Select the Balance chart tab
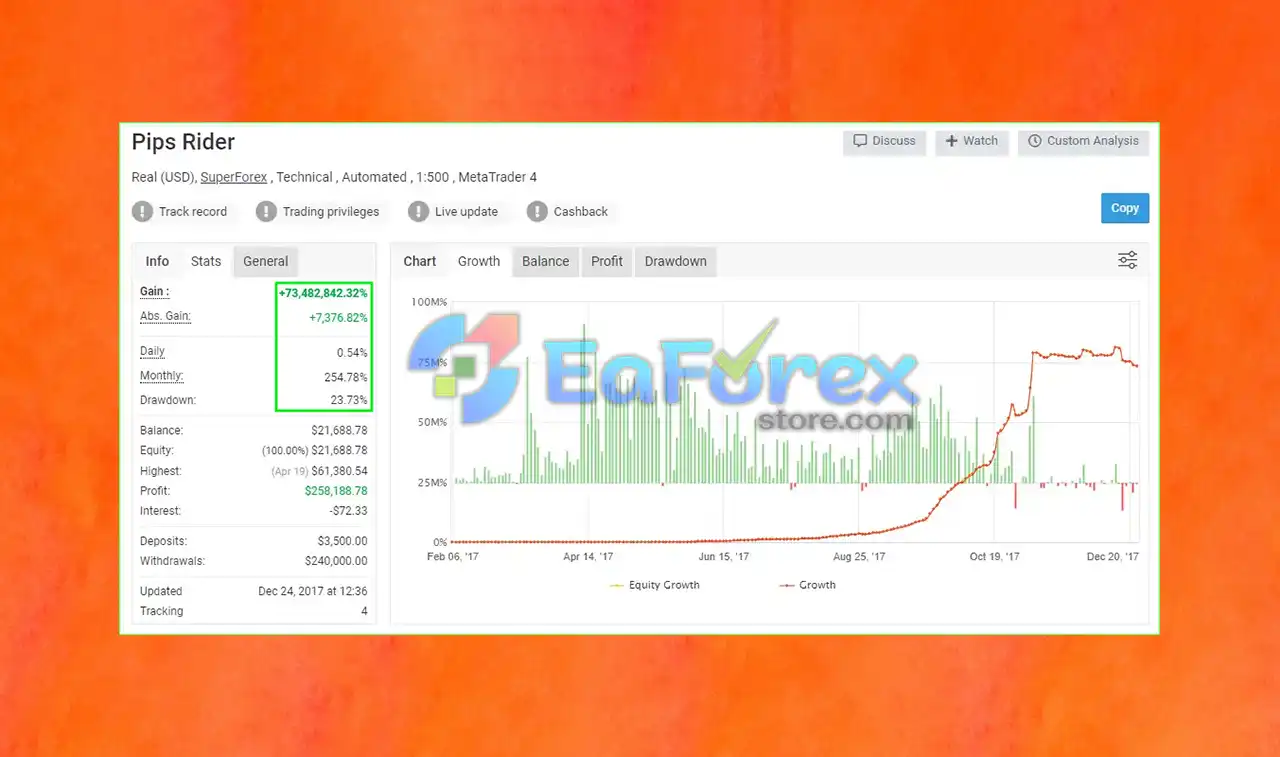1280x757 pixels. click(545, 261)
